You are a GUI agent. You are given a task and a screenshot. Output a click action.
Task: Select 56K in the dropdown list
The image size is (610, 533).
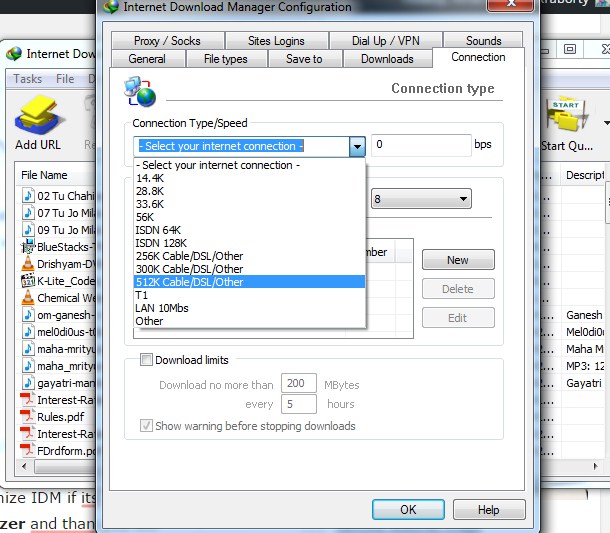coord(249,217)
